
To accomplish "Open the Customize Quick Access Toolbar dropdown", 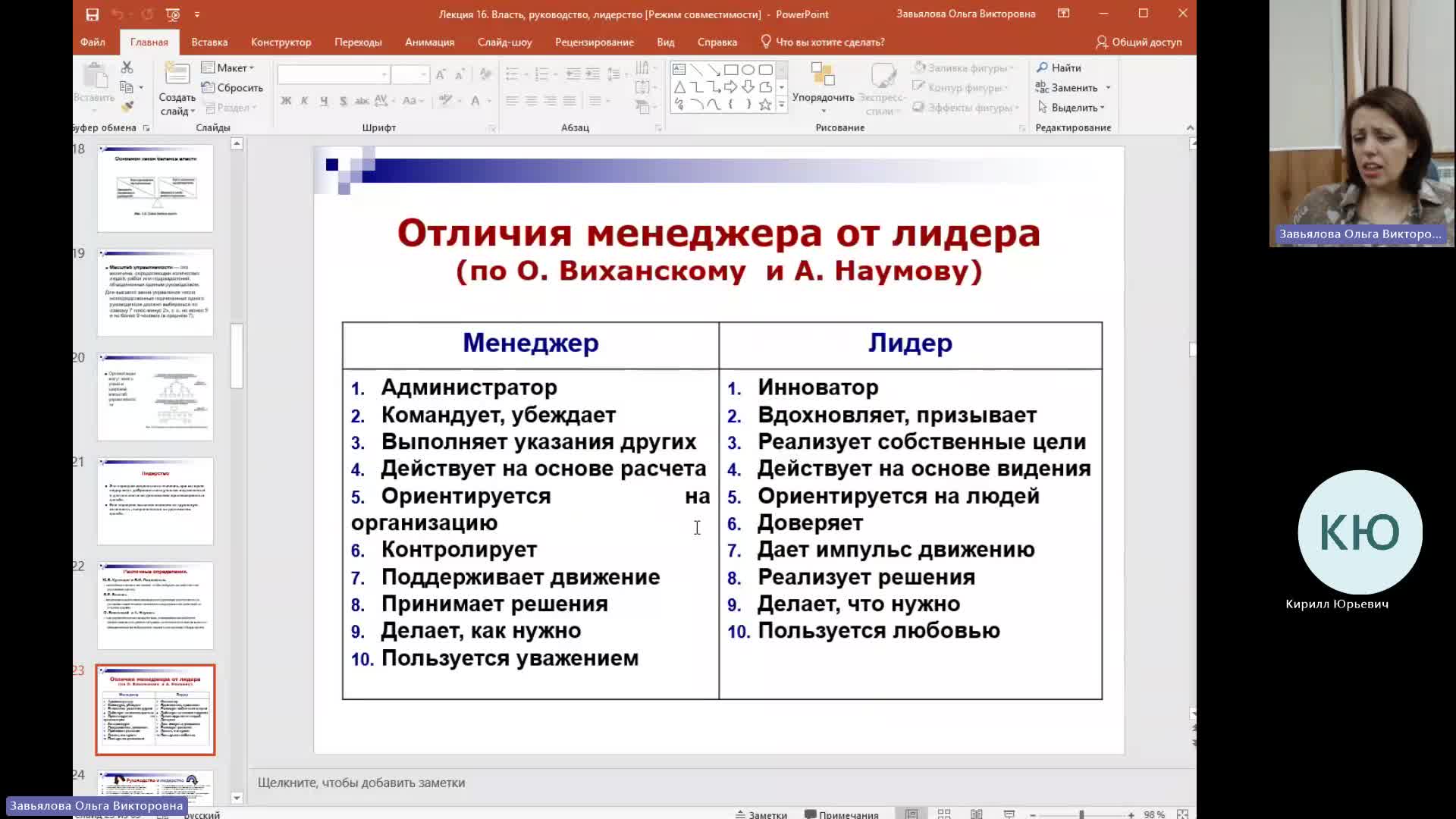I will [197, 14].
